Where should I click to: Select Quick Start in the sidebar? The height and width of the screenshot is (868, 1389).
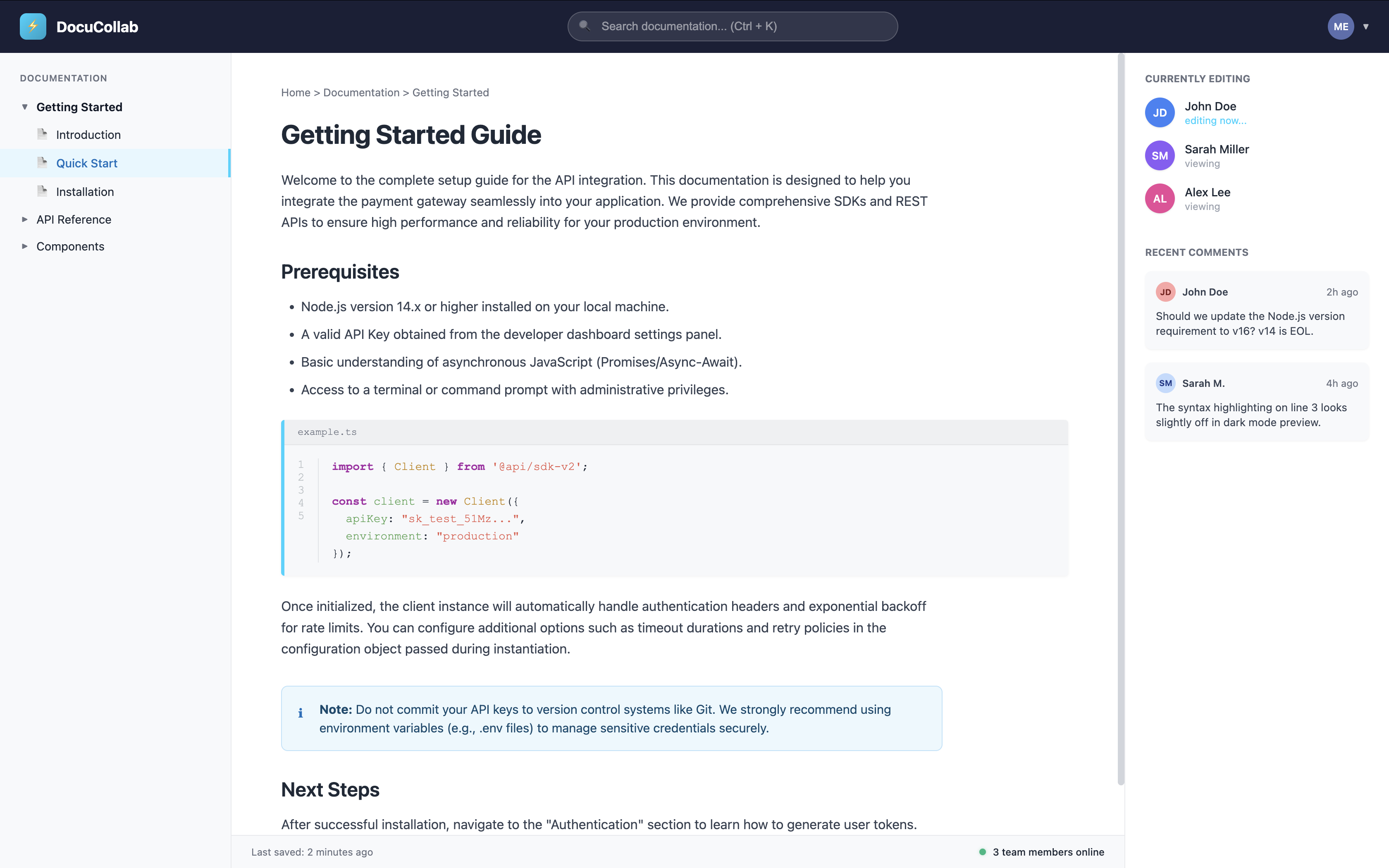point(87,163)
